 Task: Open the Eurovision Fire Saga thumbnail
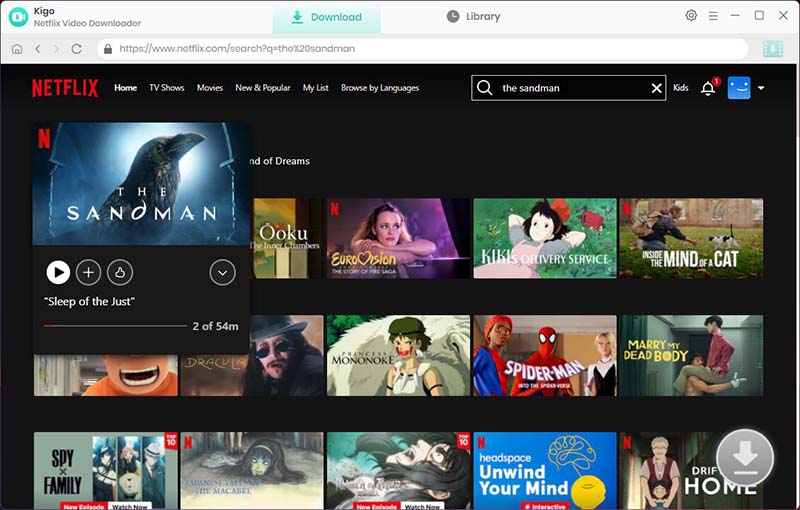tap(398, 238)
